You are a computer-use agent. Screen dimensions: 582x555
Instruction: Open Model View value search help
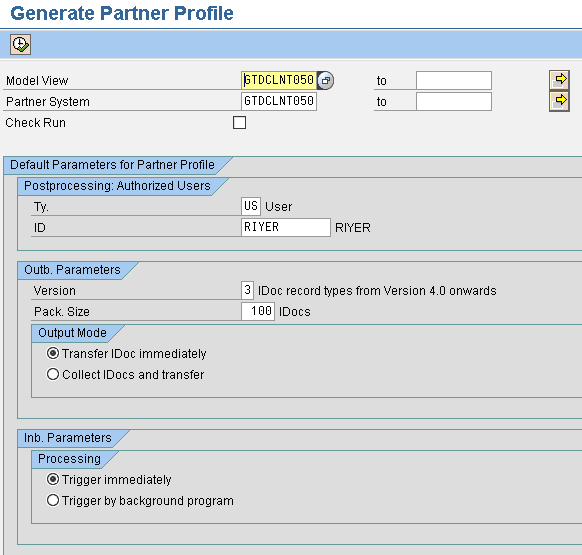[x=326, y=80]
